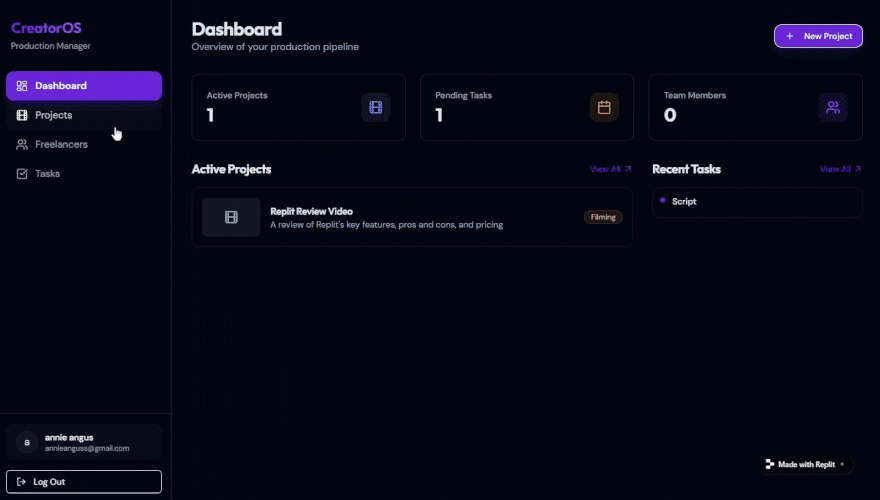Image resolution: width=880 pixels, height=500 pixels.
Task: Open the Projects page from sidebar
Action: click(x=54, y=115)
